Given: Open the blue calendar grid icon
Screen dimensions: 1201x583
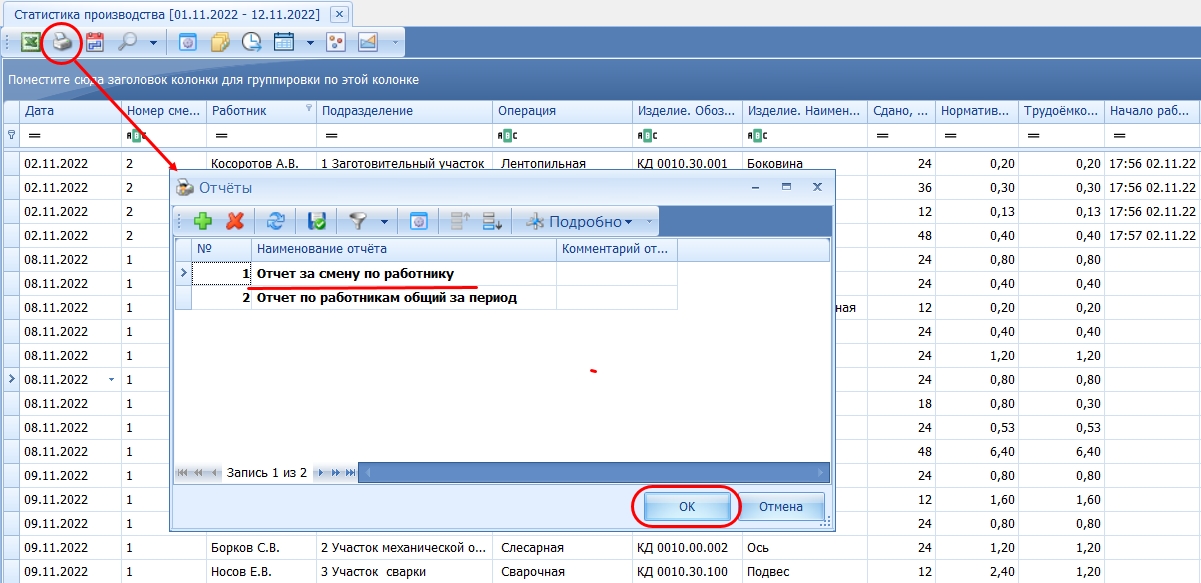Looking at the screenshot, I should pos(284,42).
